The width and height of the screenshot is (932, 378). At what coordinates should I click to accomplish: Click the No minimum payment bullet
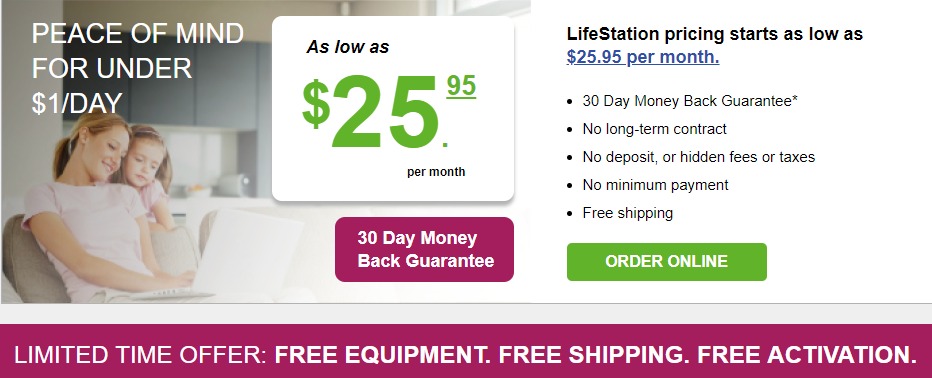pyautogui.click(x=655, y=185)
